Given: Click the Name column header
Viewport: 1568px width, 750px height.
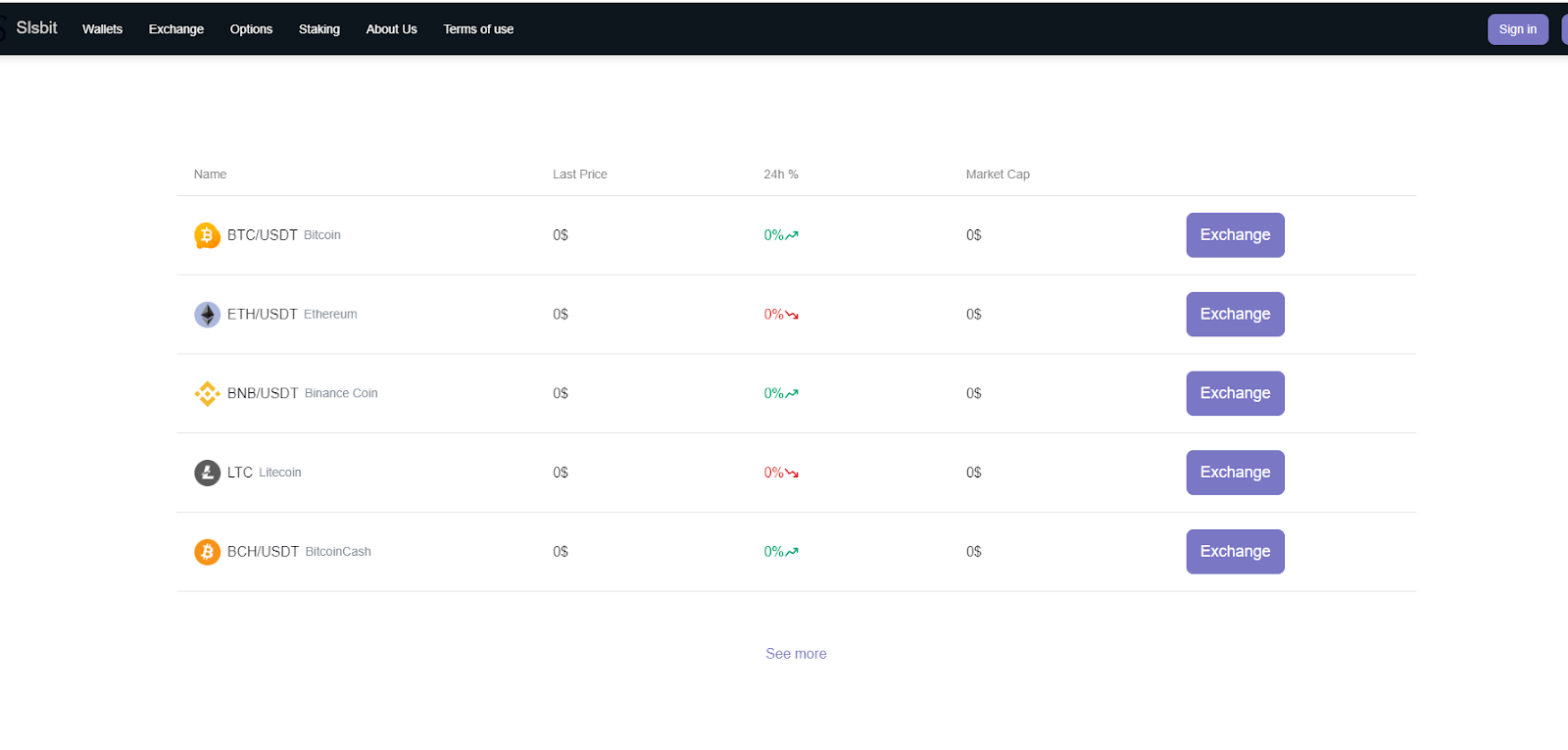Looking at the screenshot, I should click(210, 175).
